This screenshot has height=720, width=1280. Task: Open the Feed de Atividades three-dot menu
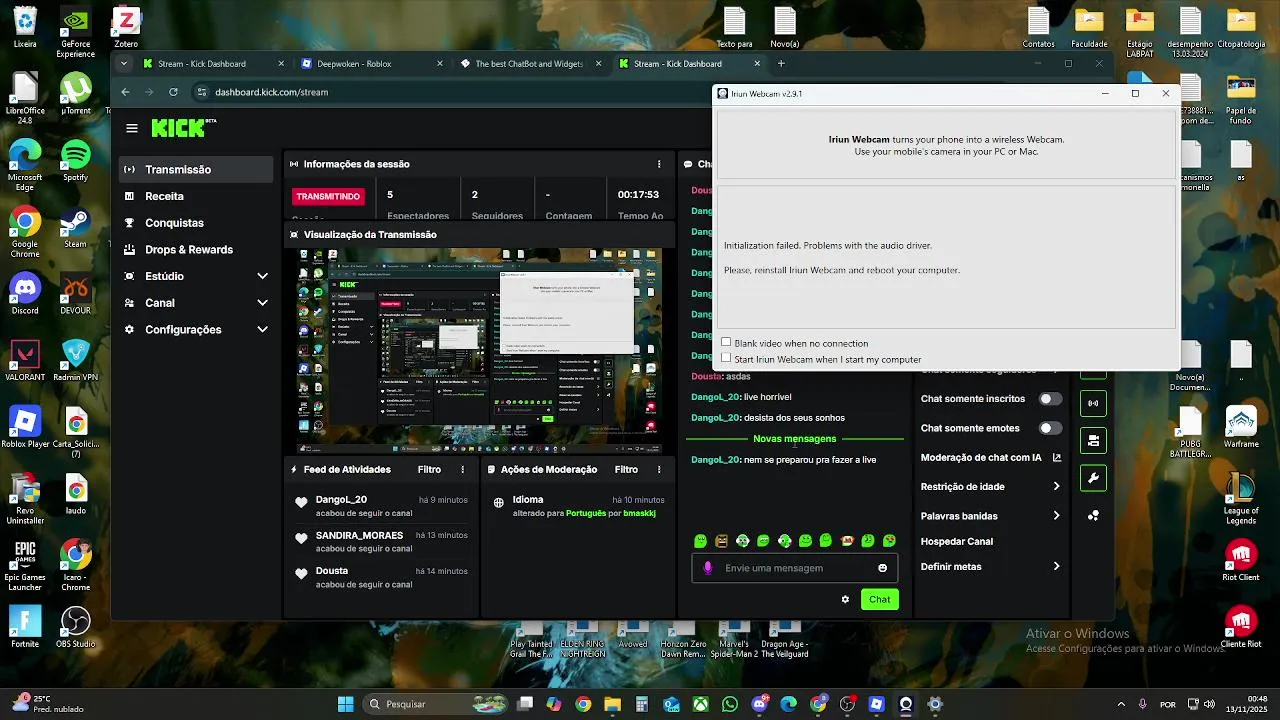tap(462, 469)
